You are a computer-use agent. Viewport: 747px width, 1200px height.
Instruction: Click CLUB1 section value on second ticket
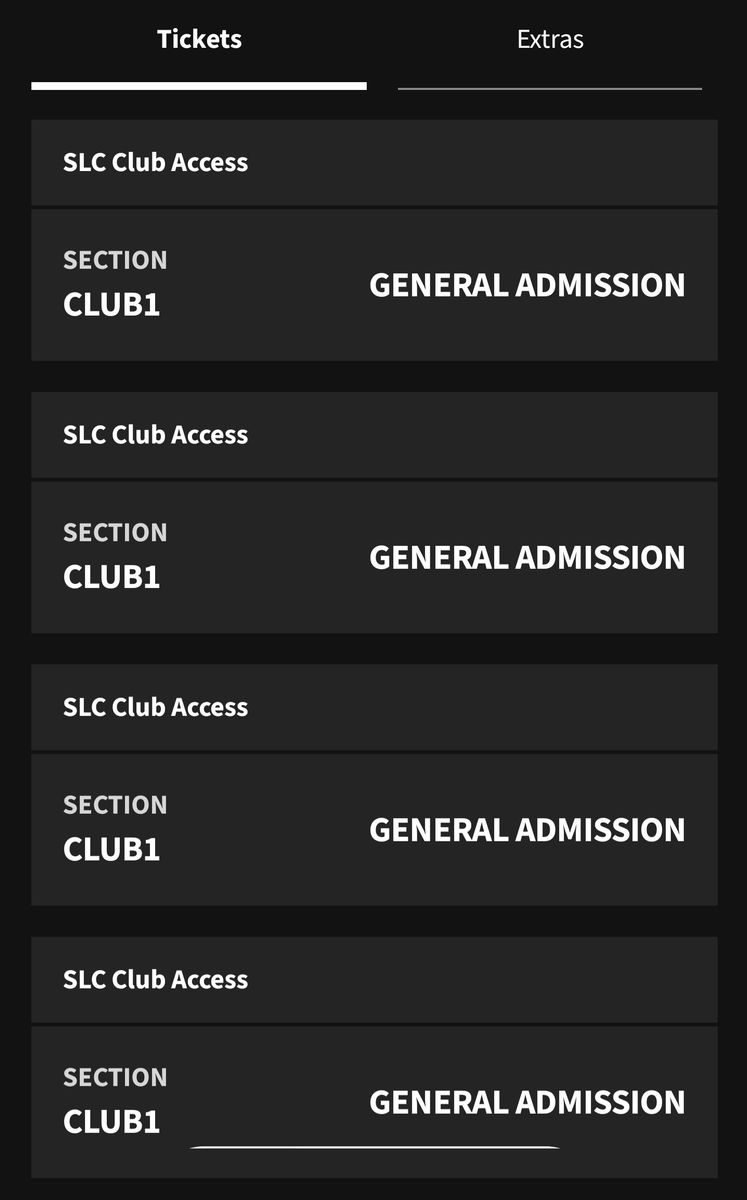tap(111, 577)
